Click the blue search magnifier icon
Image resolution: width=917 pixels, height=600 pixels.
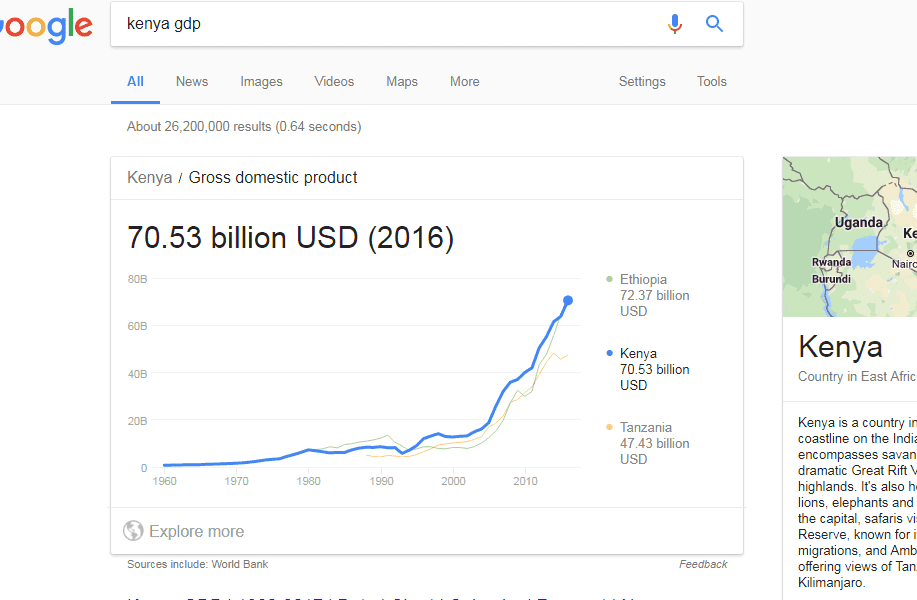pos(714,24)
